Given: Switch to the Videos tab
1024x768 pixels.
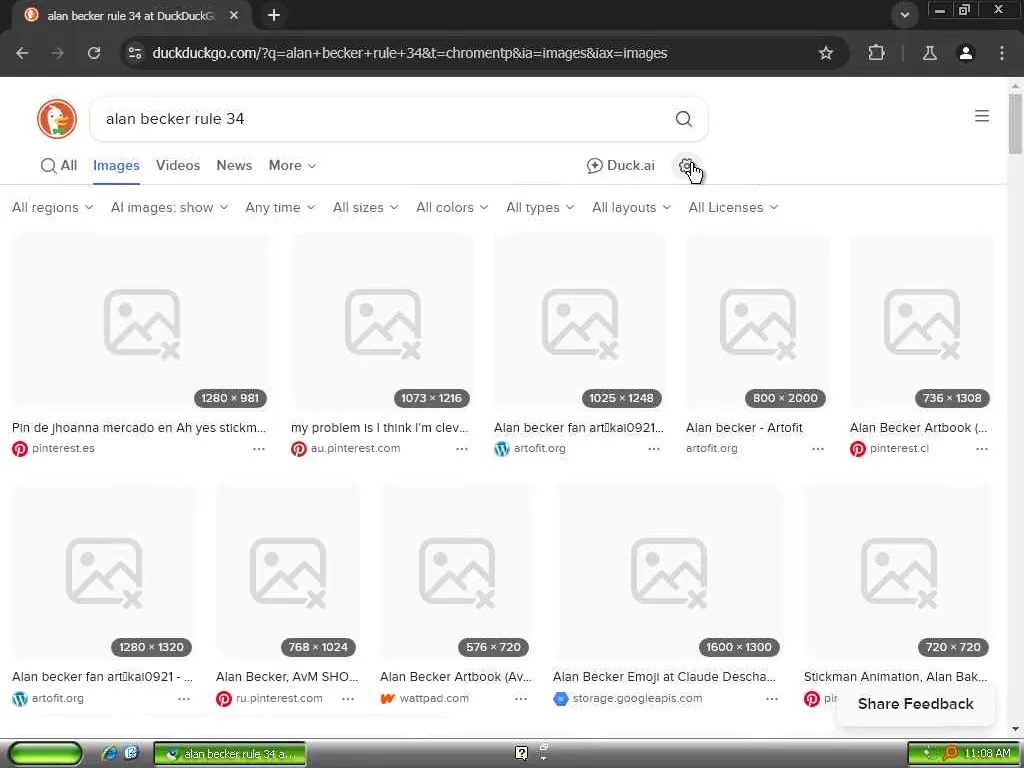Looking at the screenshot, I should (x=178, y=166).
